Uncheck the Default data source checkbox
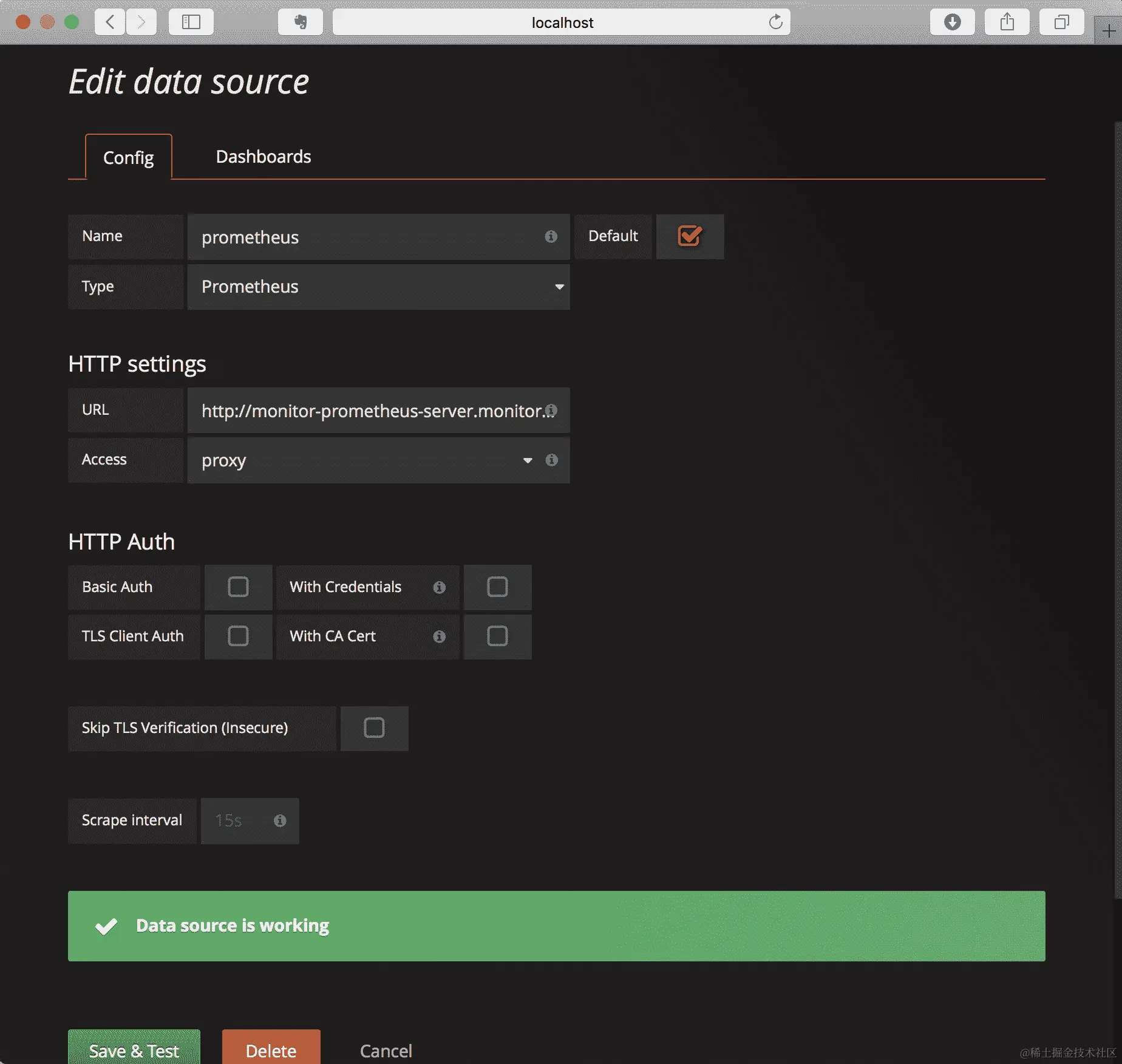This screenshot has height=1064, width=1122. [x=690, y=236]
